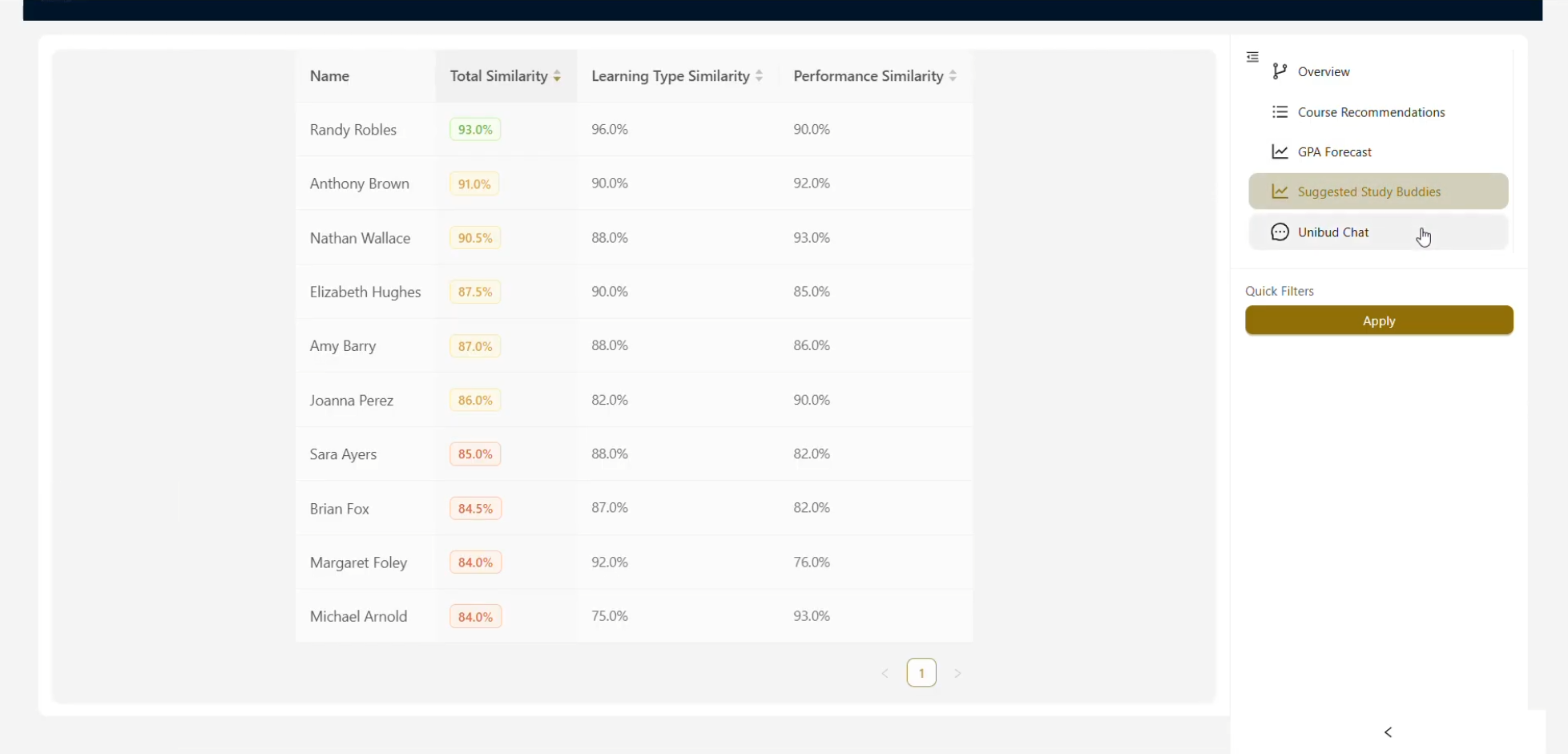The width and height of the screenshot is (1568, 754).
Task: Click Anthony Brown's 92.0% performance similarity
Action: point(812,183)
